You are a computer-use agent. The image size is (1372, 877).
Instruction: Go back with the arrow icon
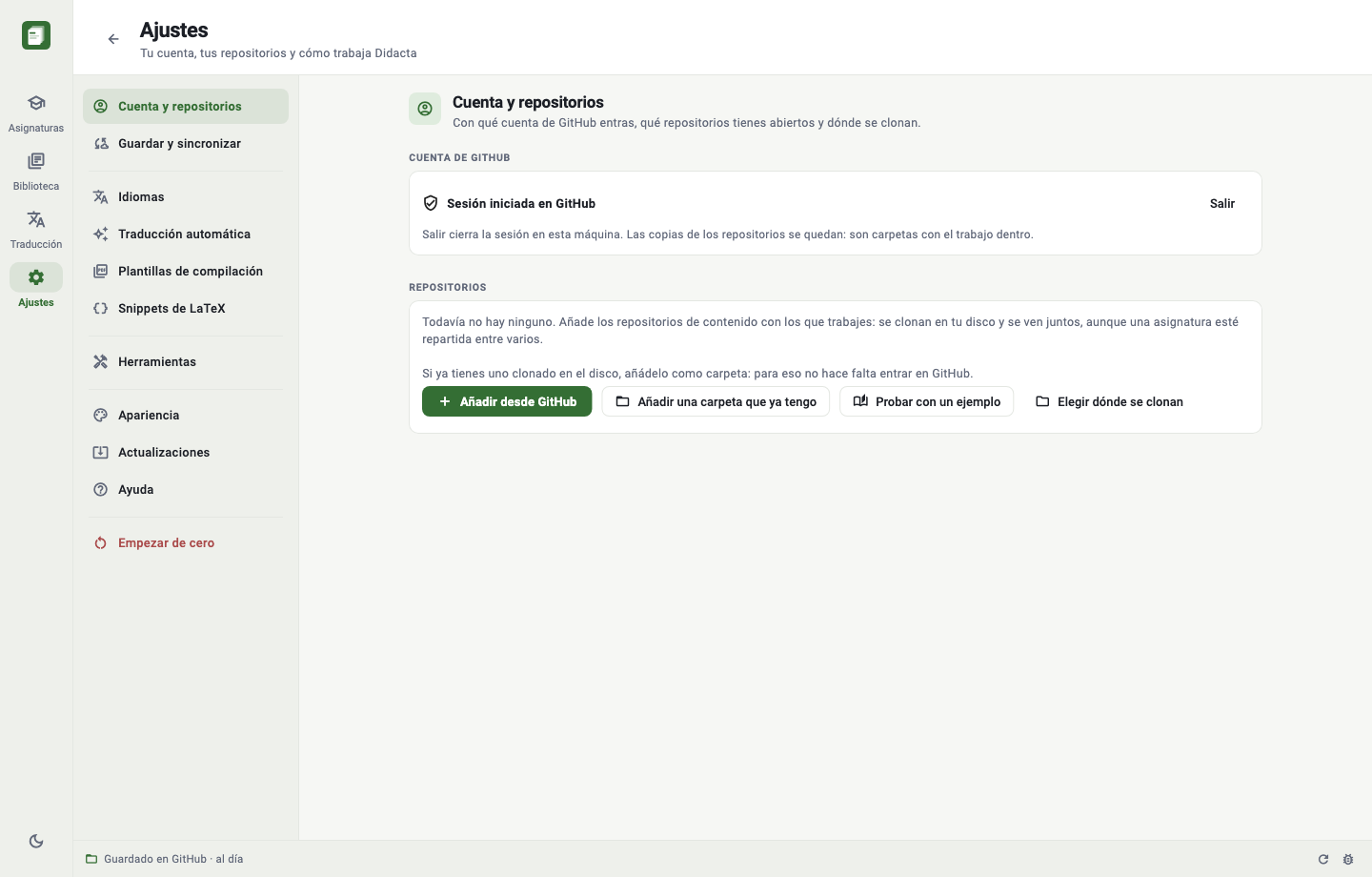(113, 39)
